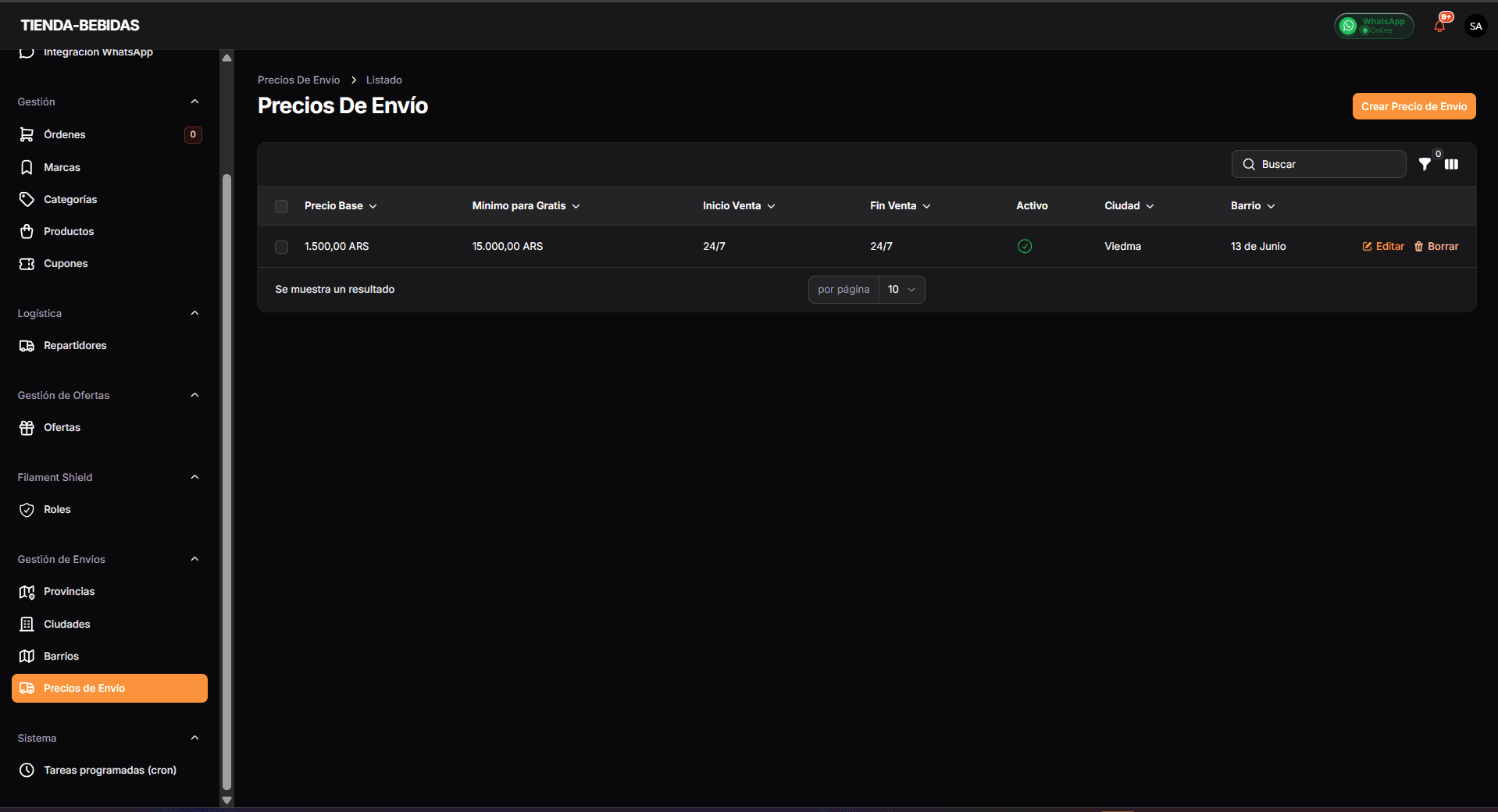Click the SA user avatar
This screenshot has height=812, width=1498.
point(1475,27)
